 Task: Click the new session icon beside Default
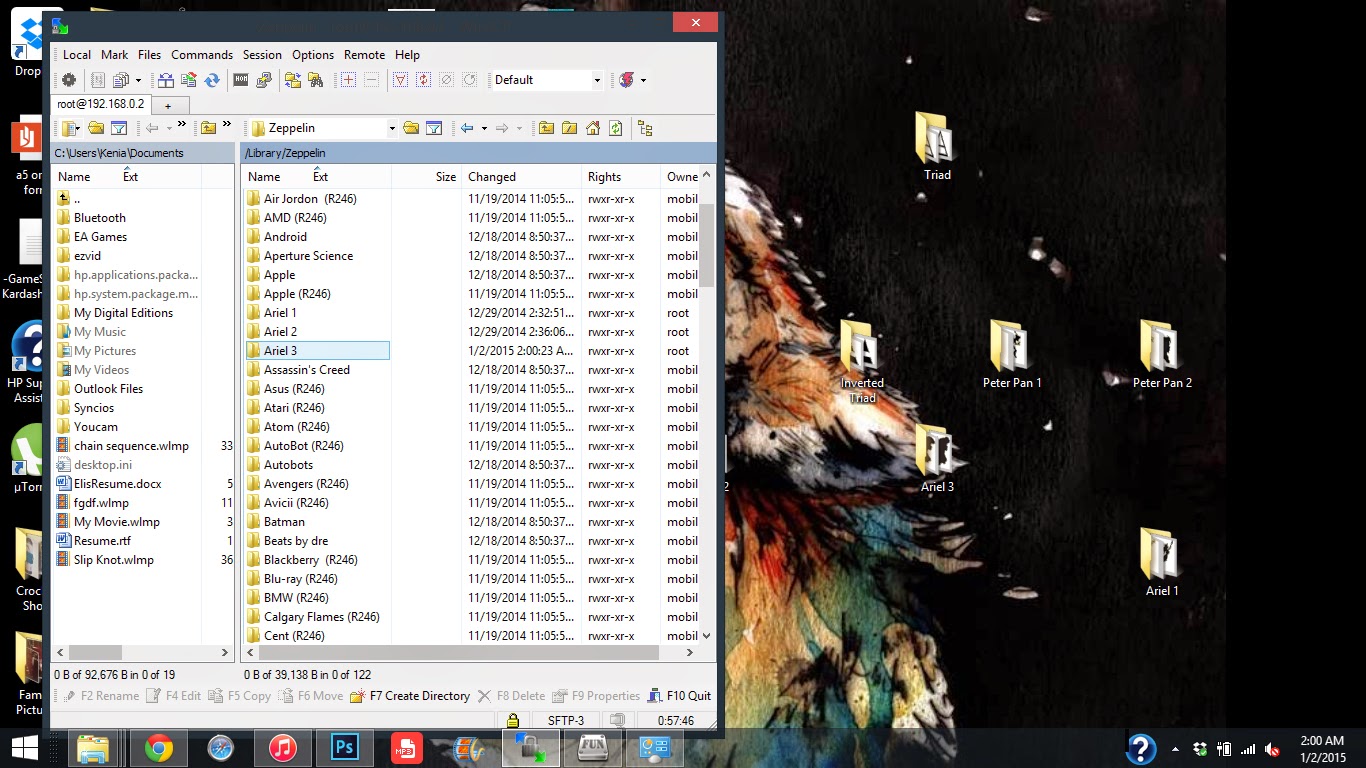[x=627, y=80]
